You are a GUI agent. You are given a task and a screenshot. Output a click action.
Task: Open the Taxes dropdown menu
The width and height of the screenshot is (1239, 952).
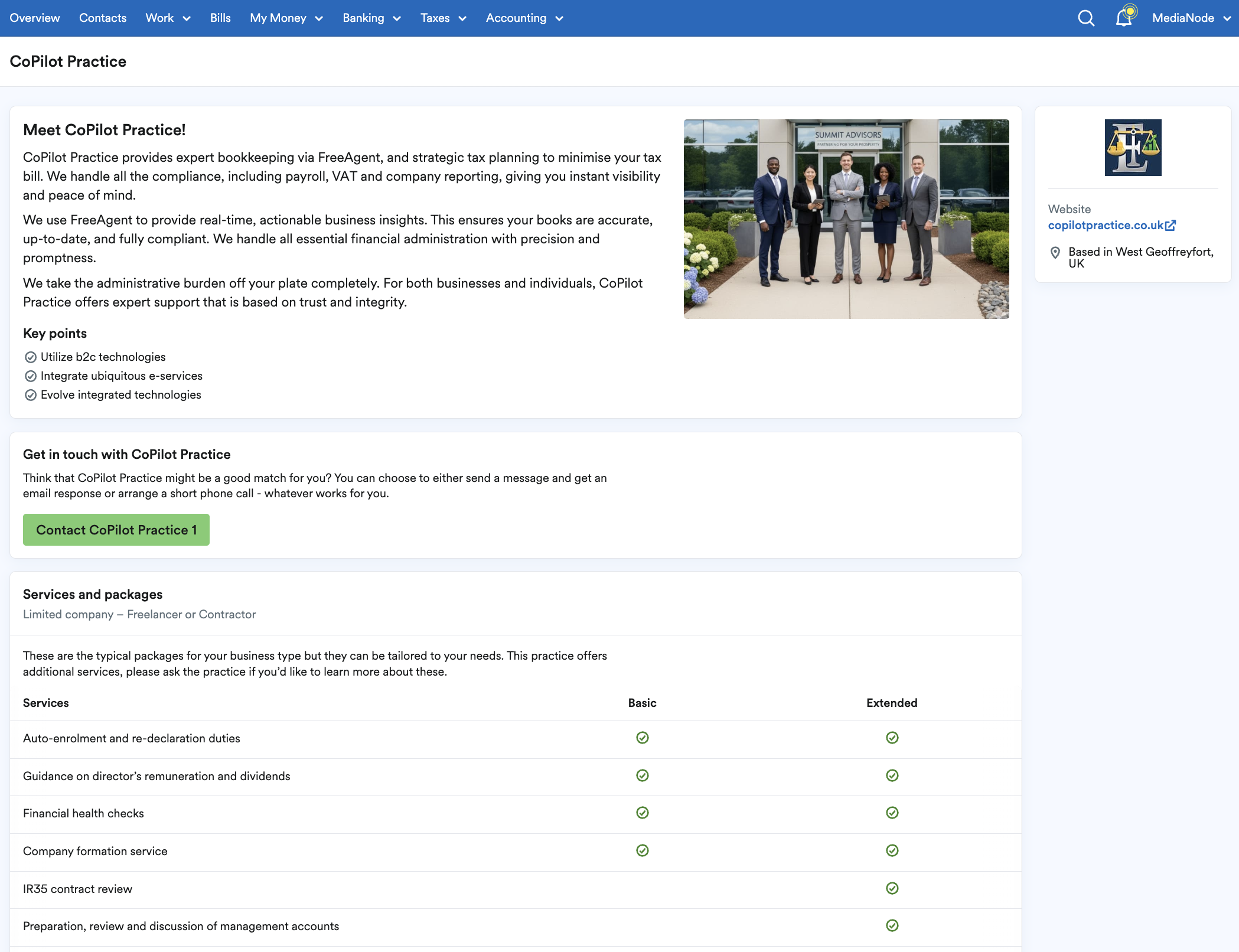(x=444, y=18)
